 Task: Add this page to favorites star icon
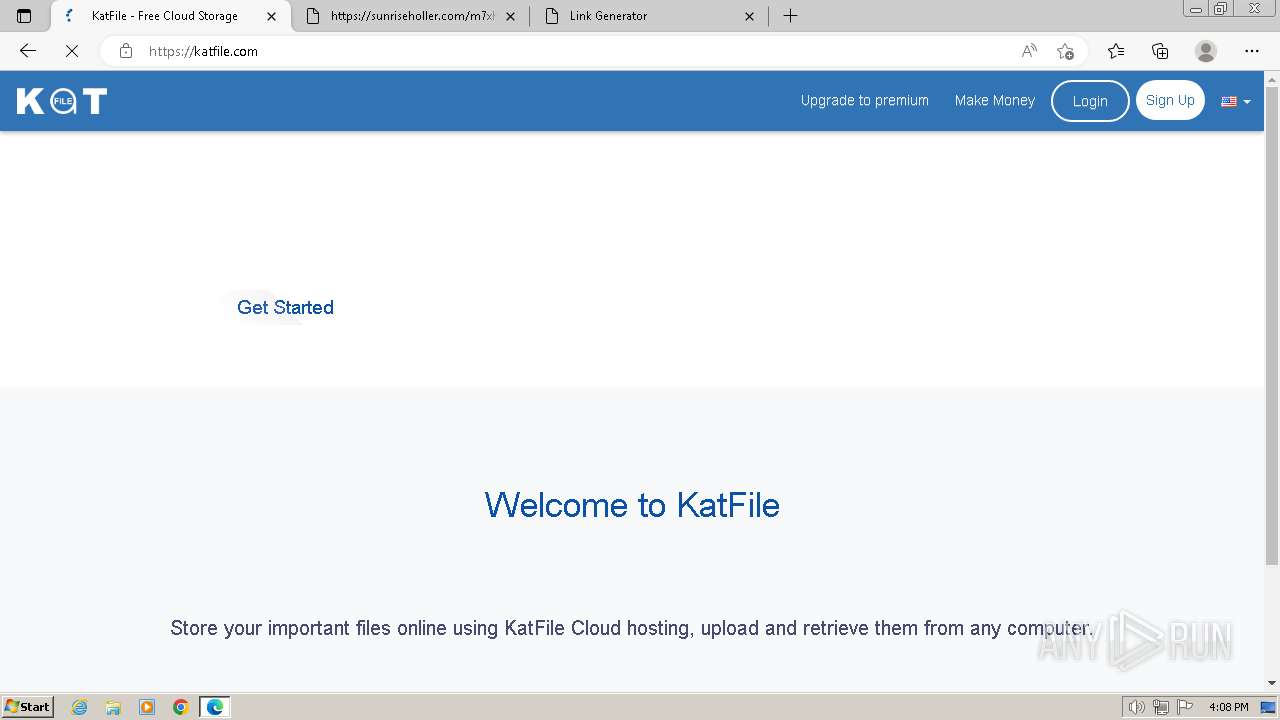pos(1065,51)
